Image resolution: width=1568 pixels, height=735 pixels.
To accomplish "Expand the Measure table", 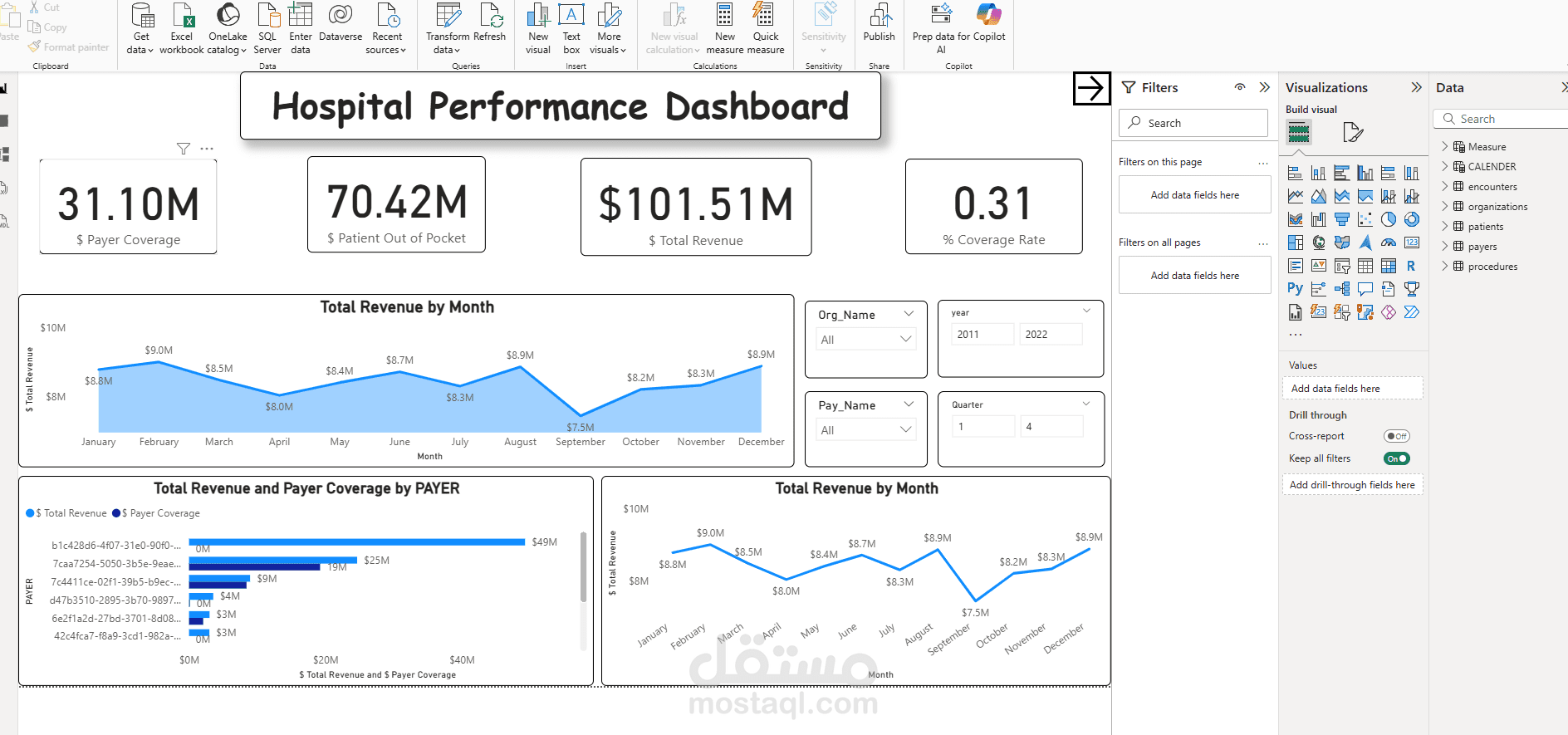I will point(1445,146).
